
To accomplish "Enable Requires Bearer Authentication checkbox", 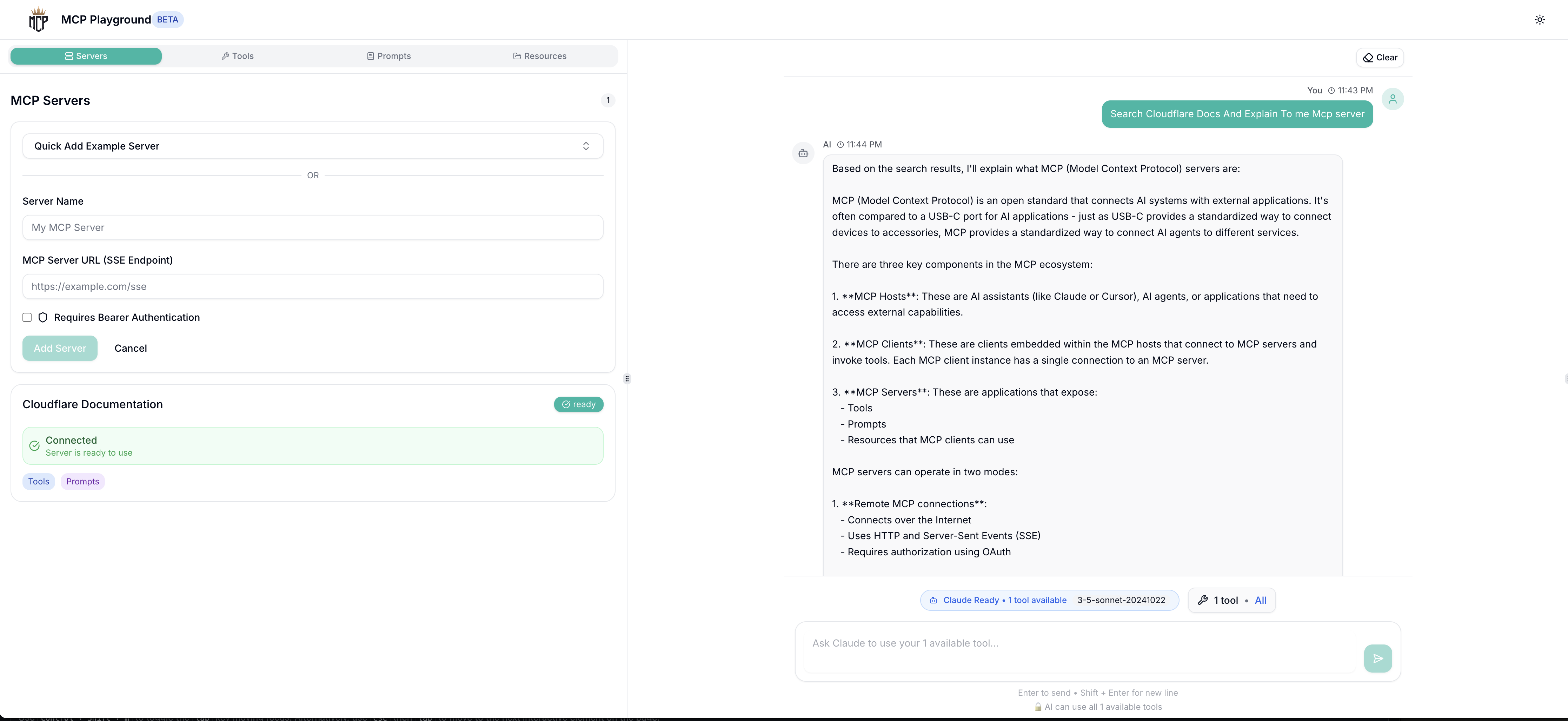I will 27,317.
